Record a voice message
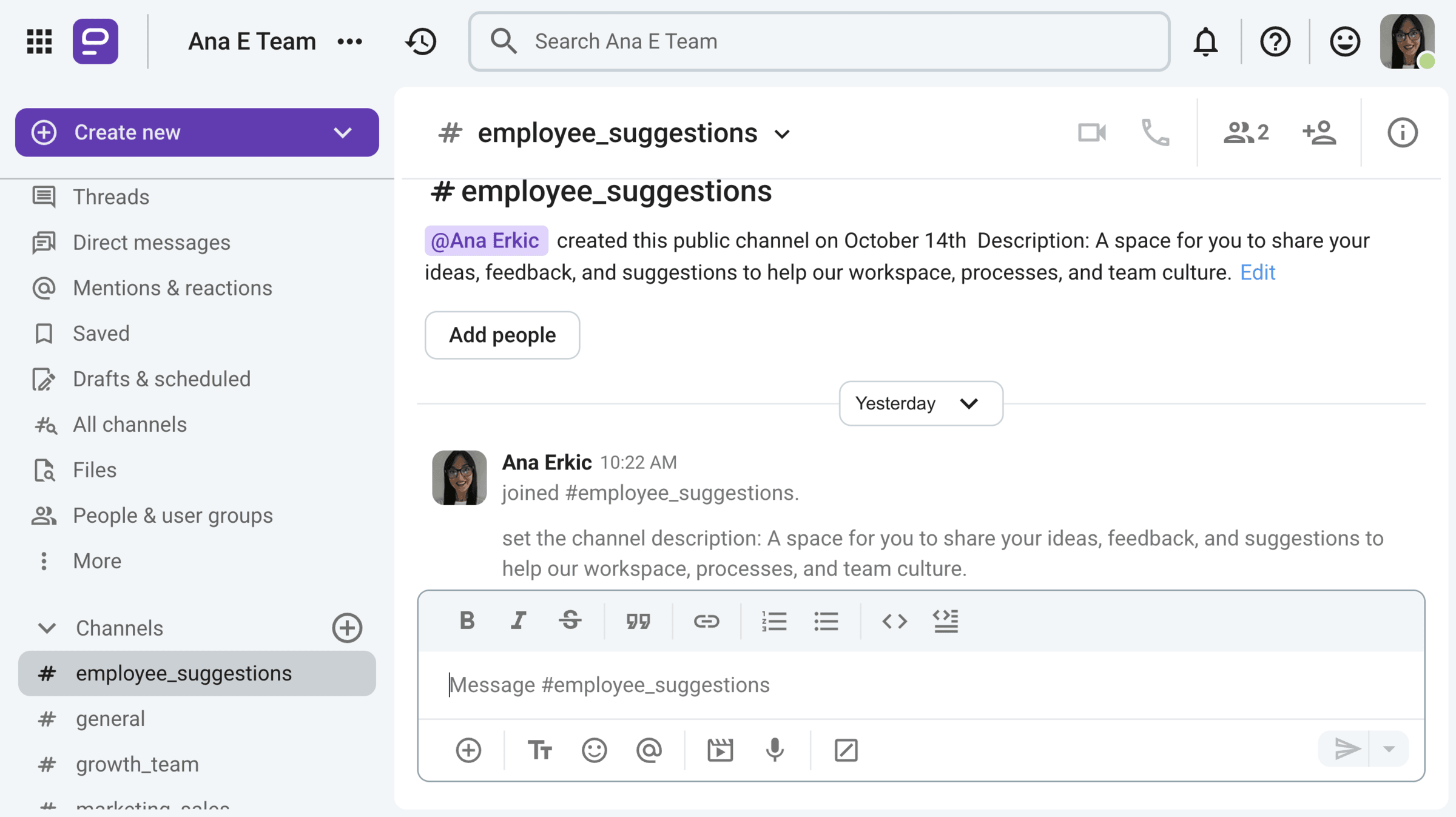 [x=775, y=750]
